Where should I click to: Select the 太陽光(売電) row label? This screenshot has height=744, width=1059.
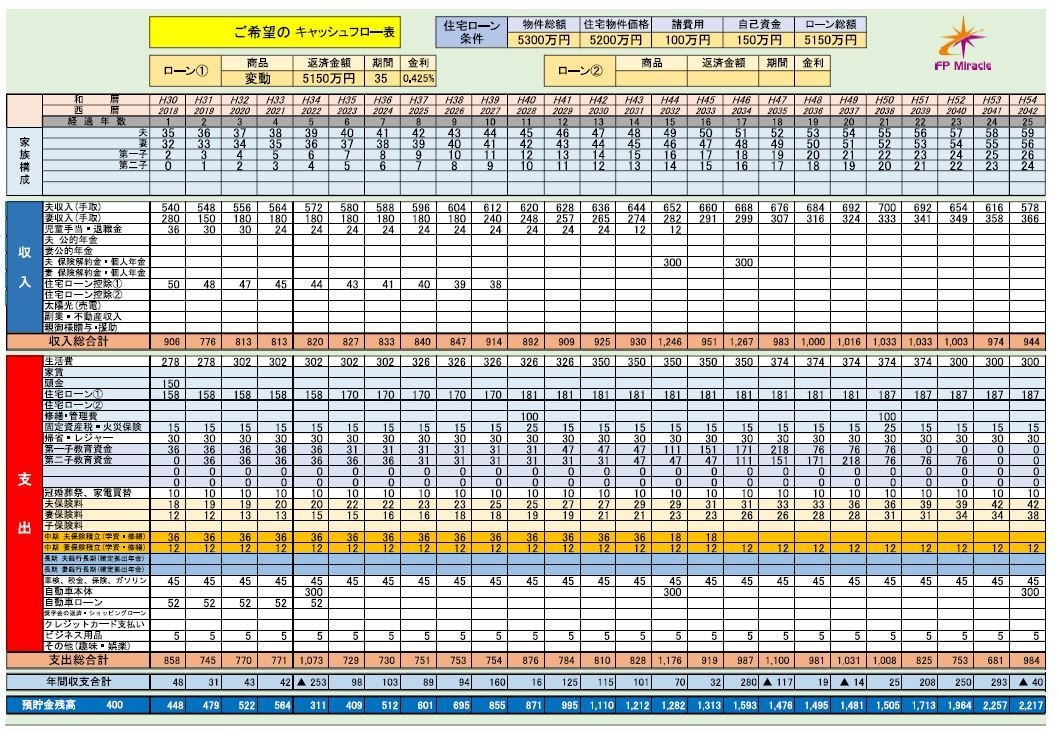[96, 306]
